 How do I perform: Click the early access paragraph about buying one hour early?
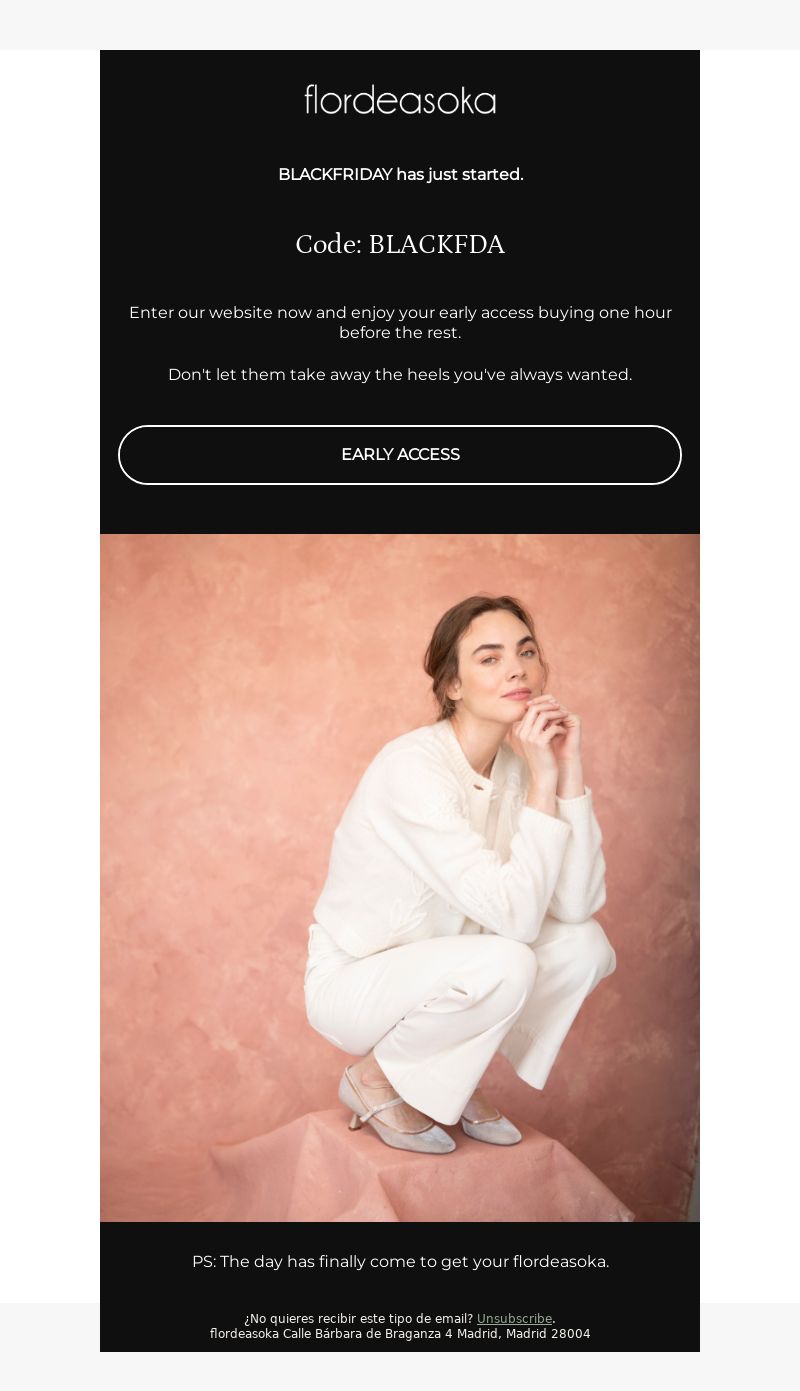tap(400, 322)
